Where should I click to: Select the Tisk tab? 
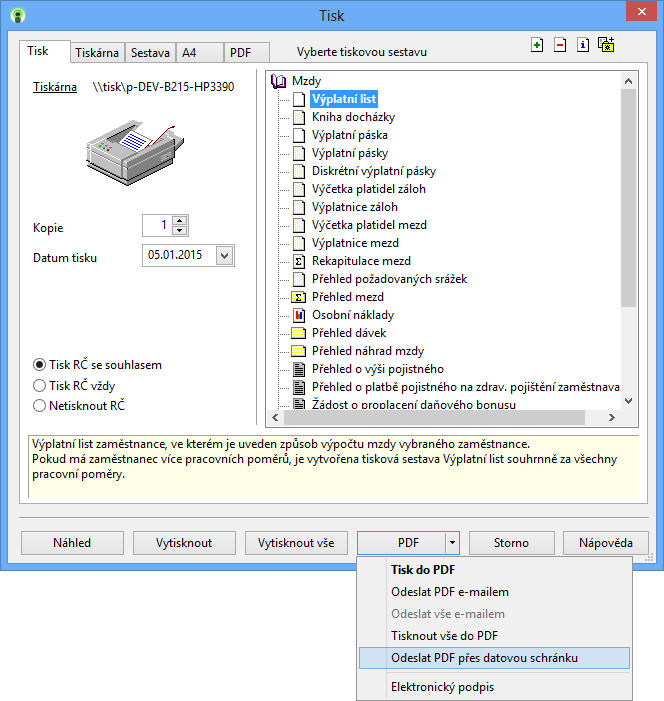(x=44, y=51)
